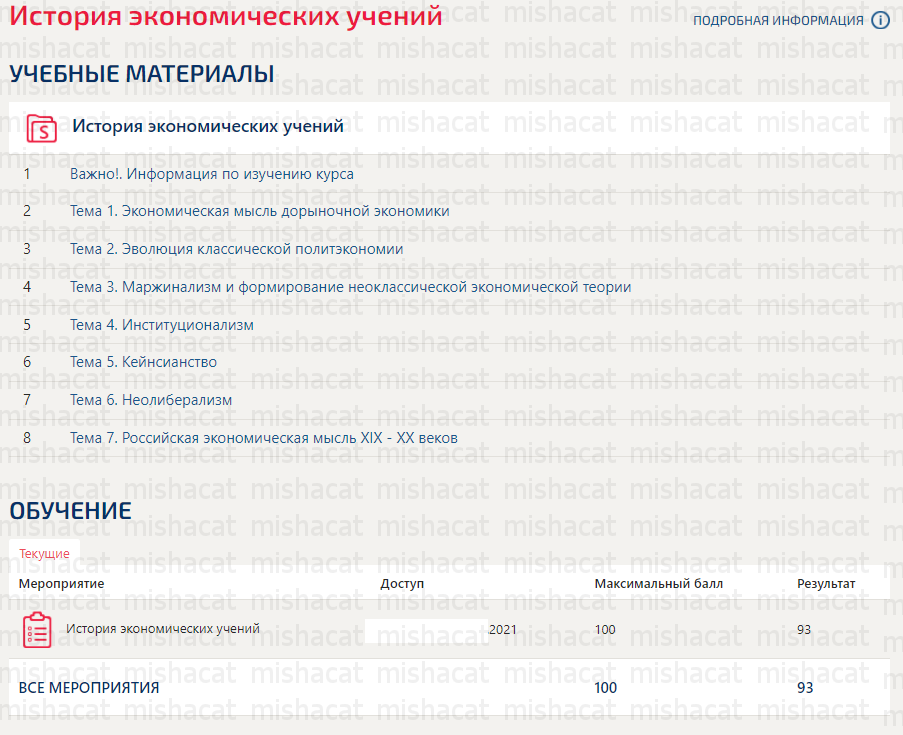Click total max score 100 in ВСЕ МЕРОПРИЯТИЯ row
This screenshot has width=903, height=735.
(606, 688)
